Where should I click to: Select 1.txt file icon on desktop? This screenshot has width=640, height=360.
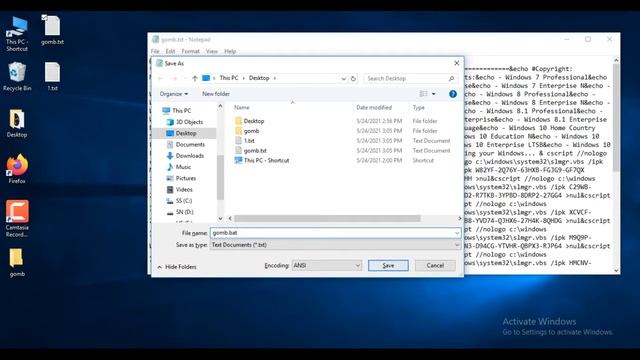coord(52,76)
